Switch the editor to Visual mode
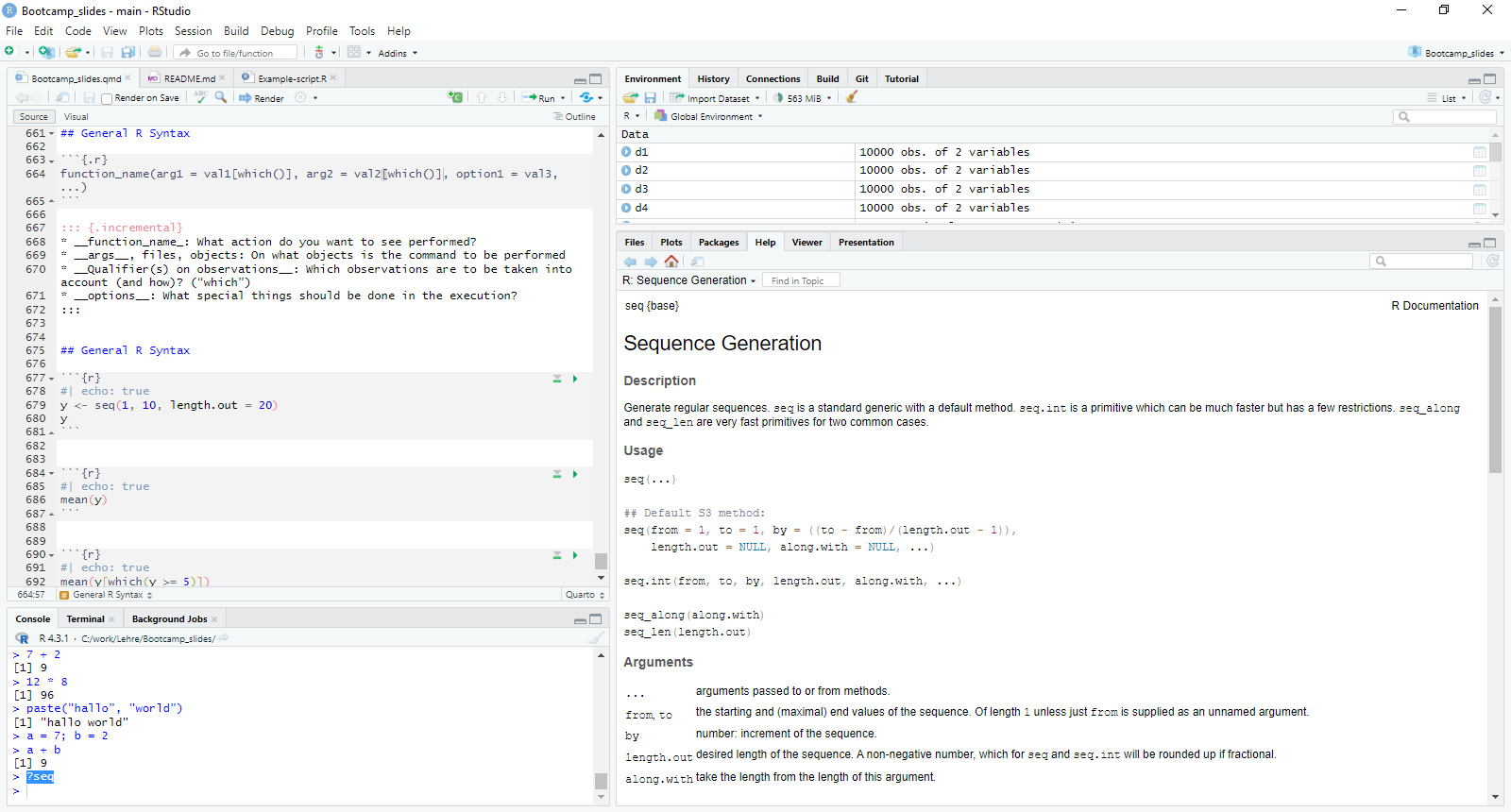Image resolution: width=1511 pixels, height=812 pixels. (76, 117)
